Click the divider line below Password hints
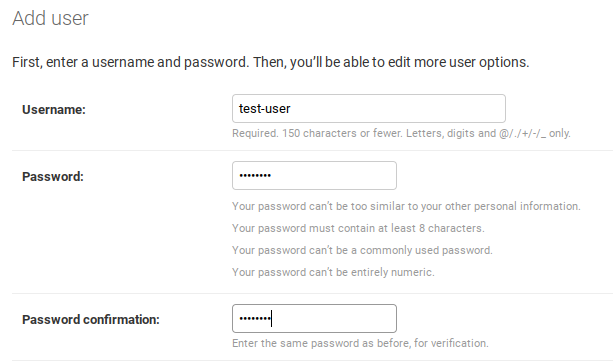This screenshot has height=362, width=613. click(x=312, y=293)
